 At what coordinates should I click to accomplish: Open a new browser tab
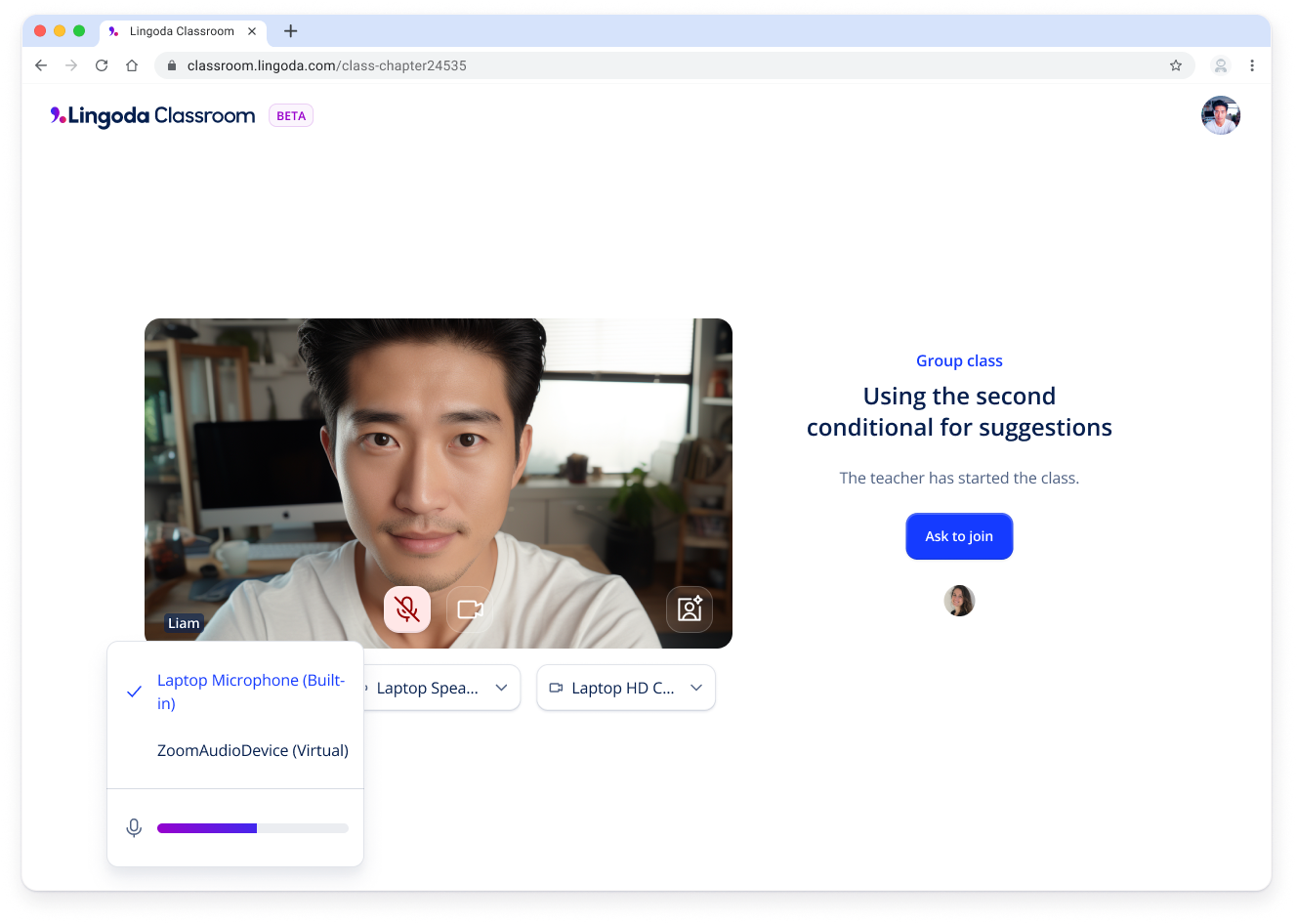pos(290,31)
